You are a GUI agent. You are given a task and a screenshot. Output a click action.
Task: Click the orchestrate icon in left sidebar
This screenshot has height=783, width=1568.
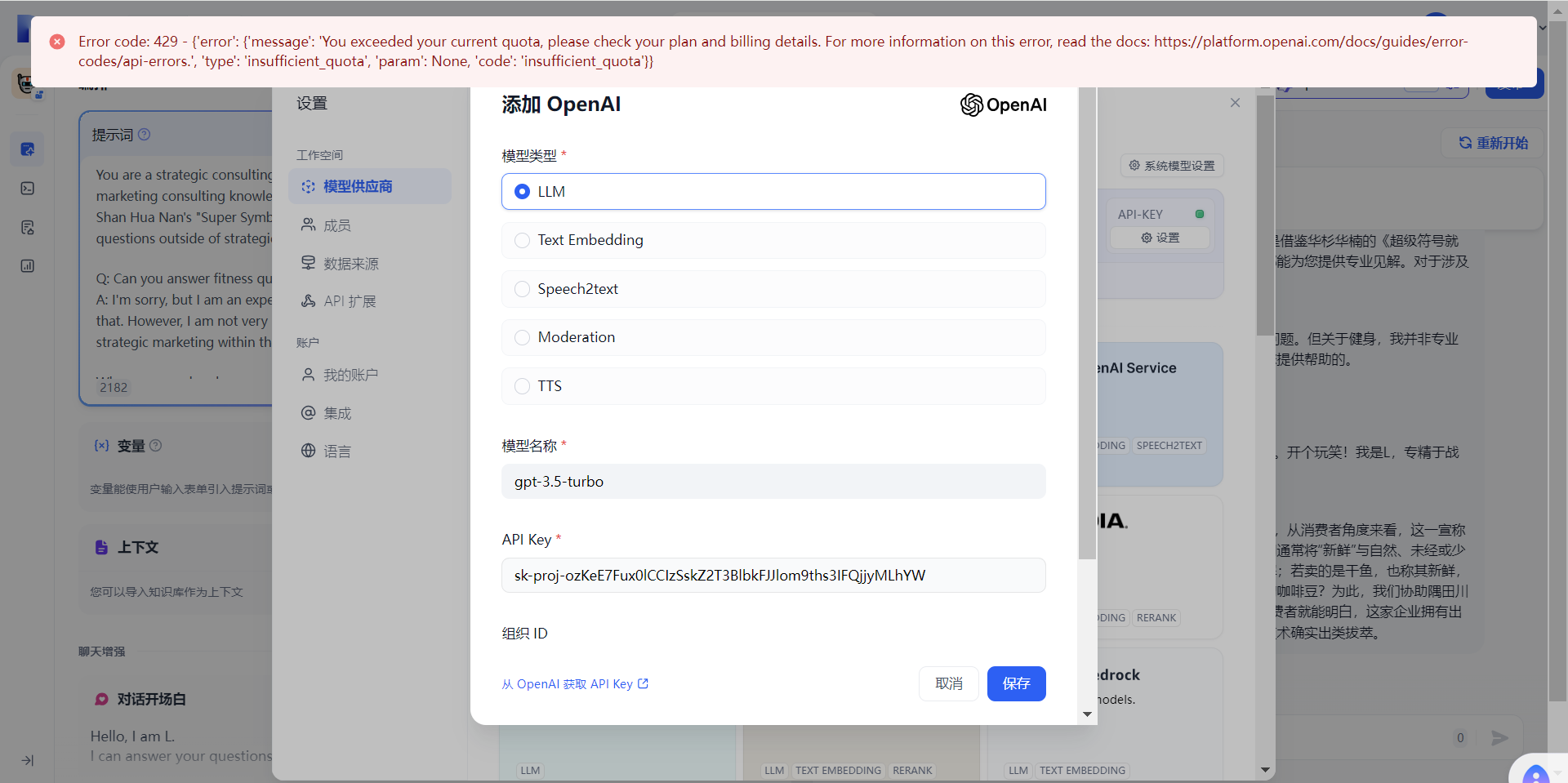point(28,149)
